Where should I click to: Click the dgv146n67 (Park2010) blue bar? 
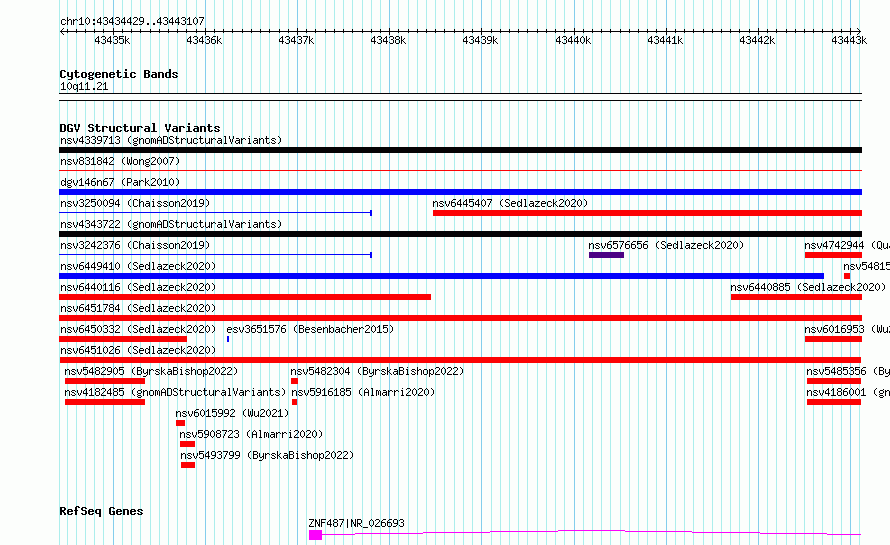coord(460,192)
